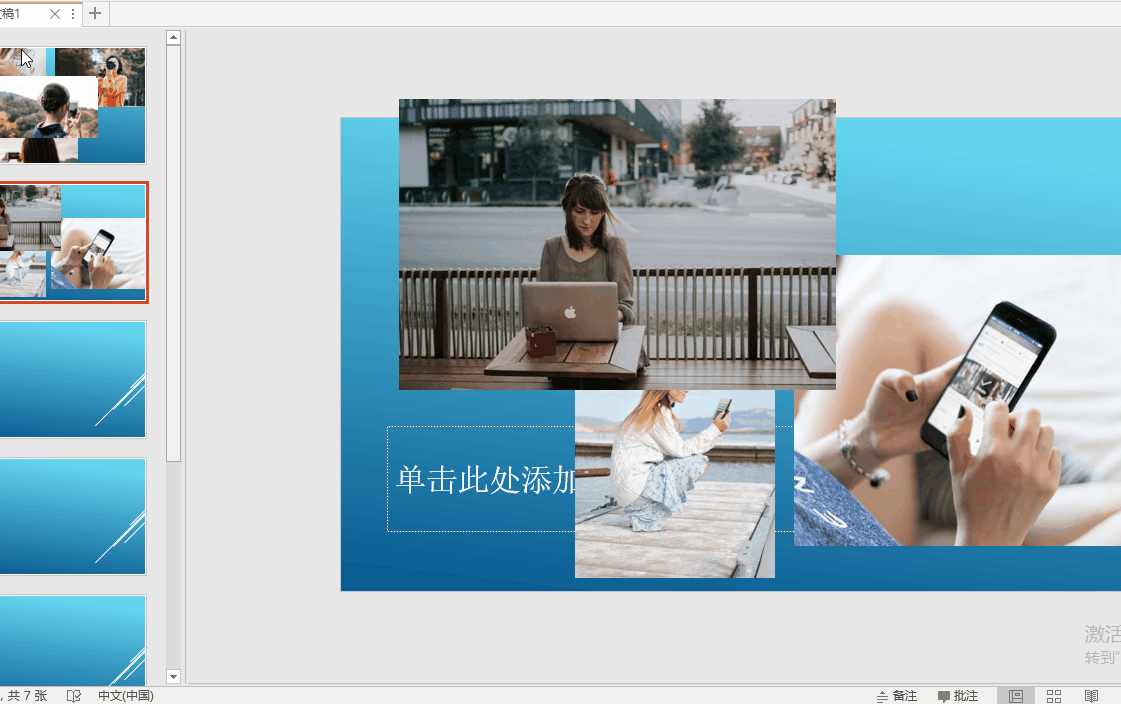Open the document tab options menu
Screen dimensions: 1121x704
tap(73, 14)
